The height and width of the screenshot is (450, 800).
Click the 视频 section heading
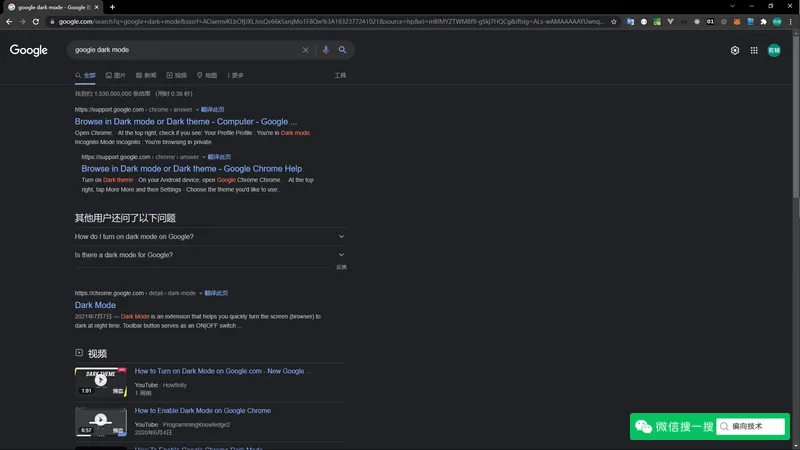(x=97, y=354)
